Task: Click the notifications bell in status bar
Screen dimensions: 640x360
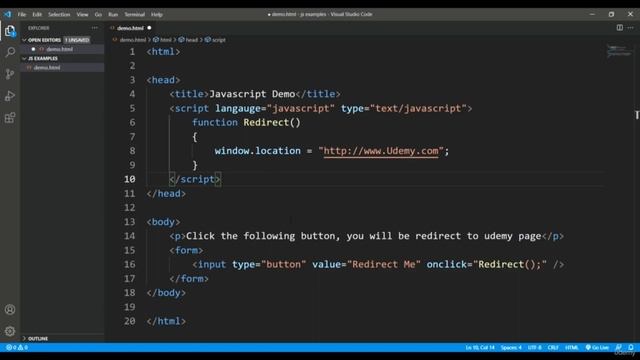Action: coord(631,347)
